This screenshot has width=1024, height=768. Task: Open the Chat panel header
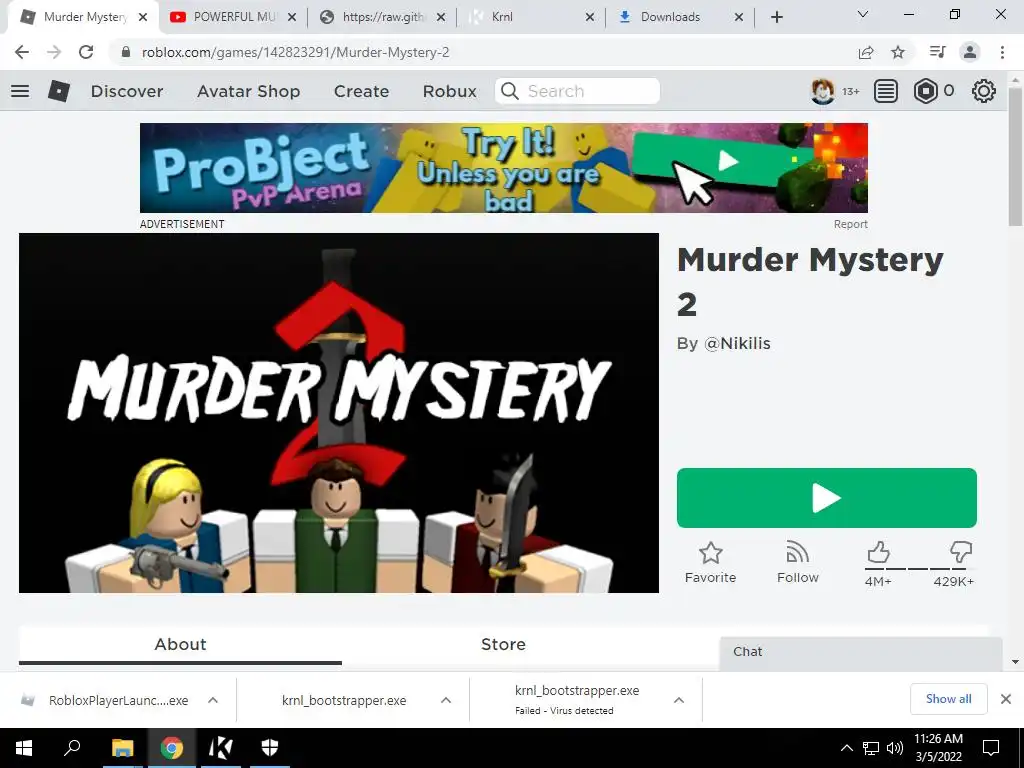pos(861,652)
